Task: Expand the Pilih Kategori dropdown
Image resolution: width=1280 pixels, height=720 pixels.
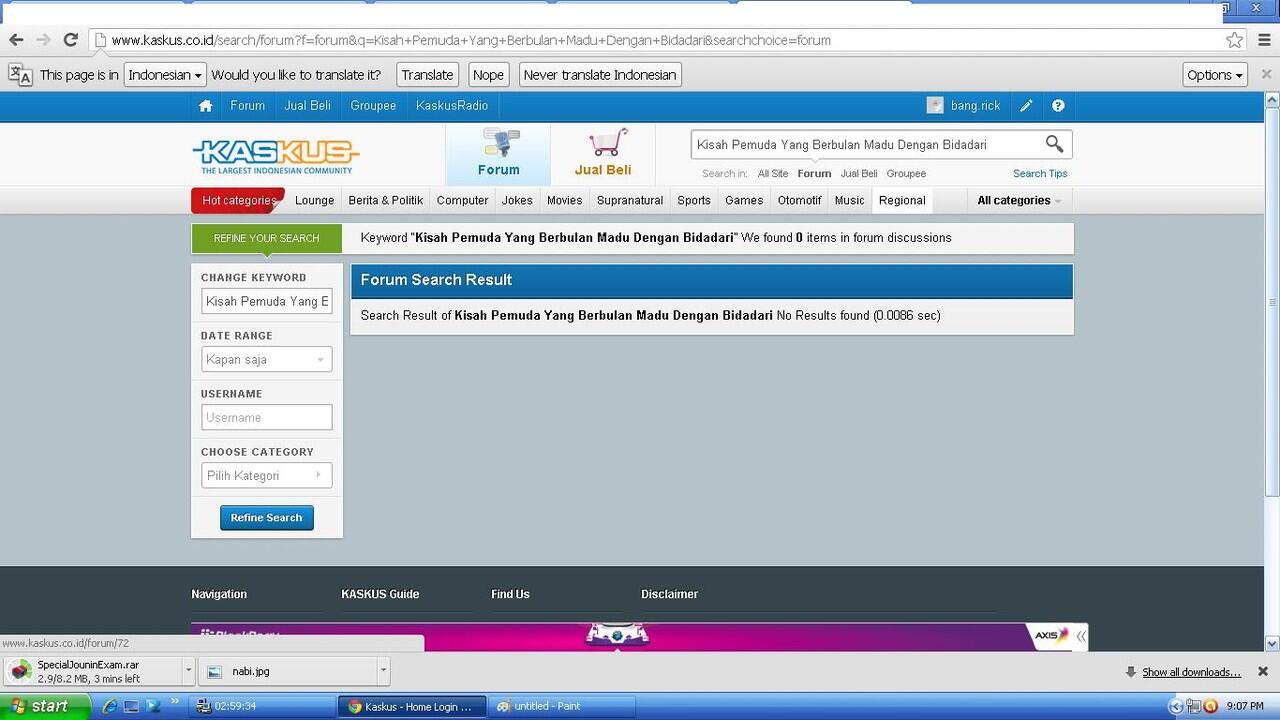Action: tap(267, 475)
